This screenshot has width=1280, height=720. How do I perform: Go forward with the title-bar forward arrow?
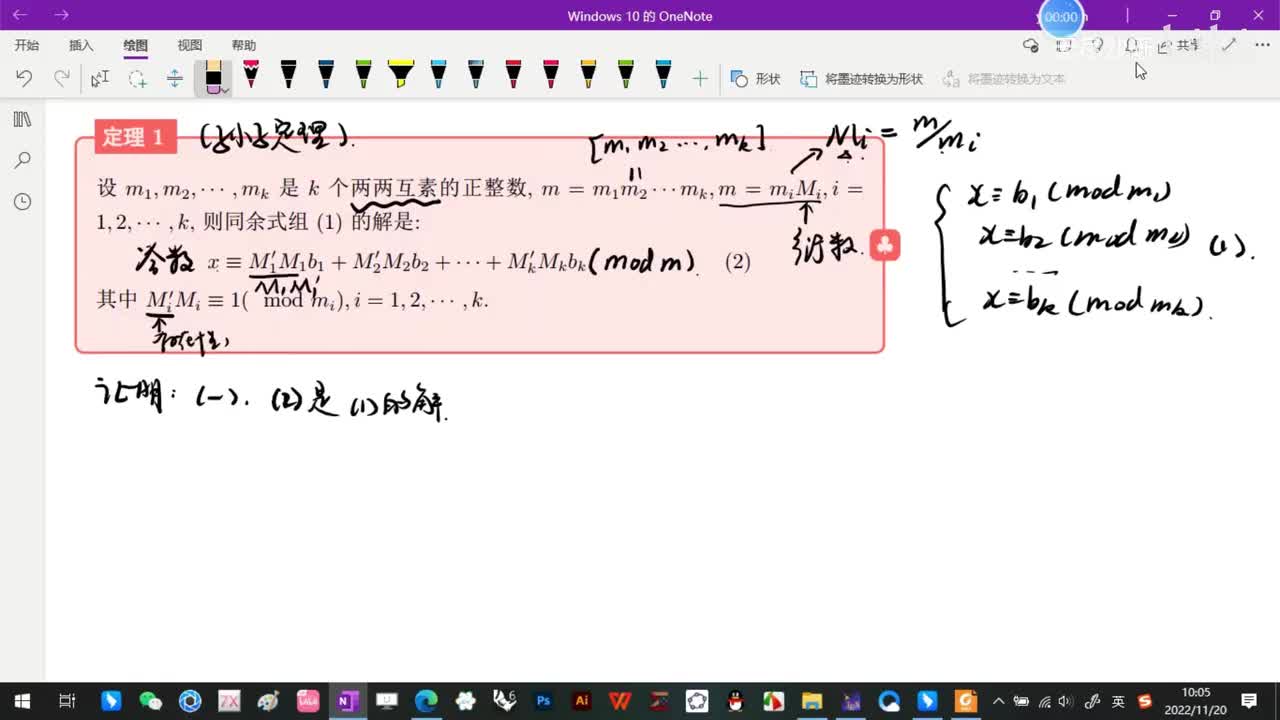(61, 15)
